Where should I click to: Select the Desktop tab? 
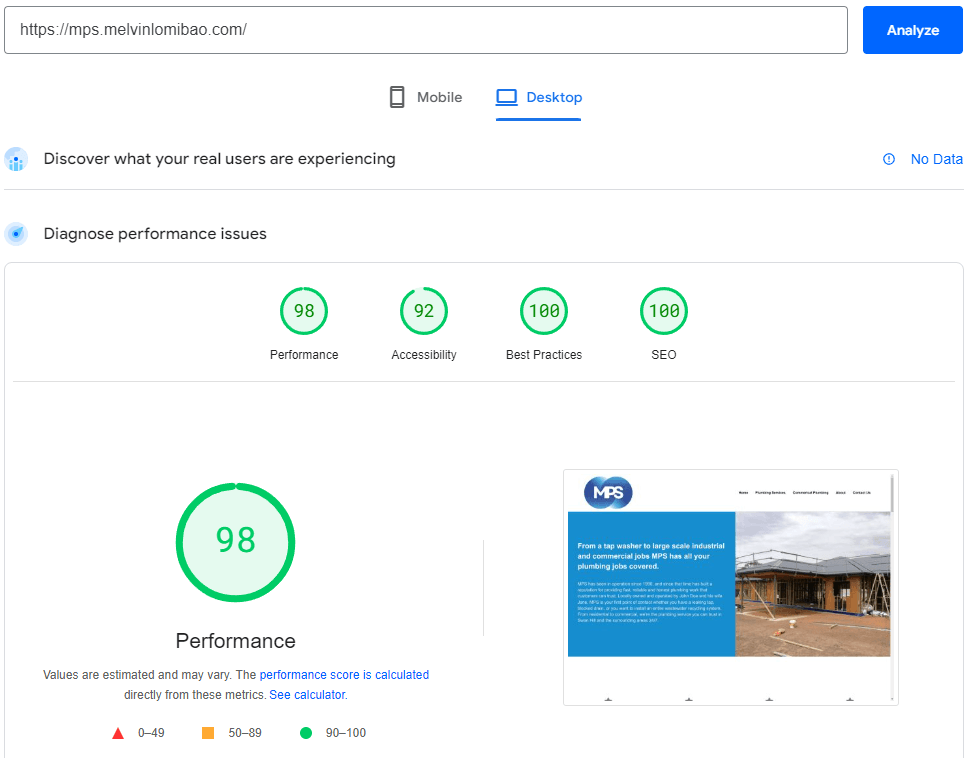(x=539, y=97)
